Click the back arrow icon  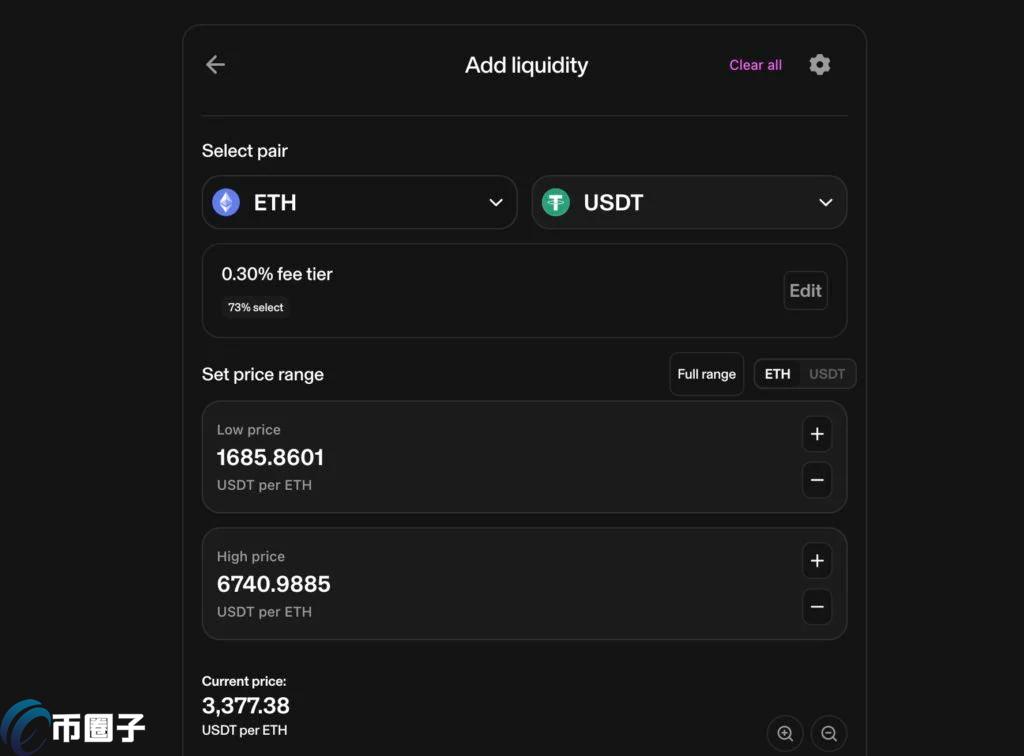click(215, 65)
